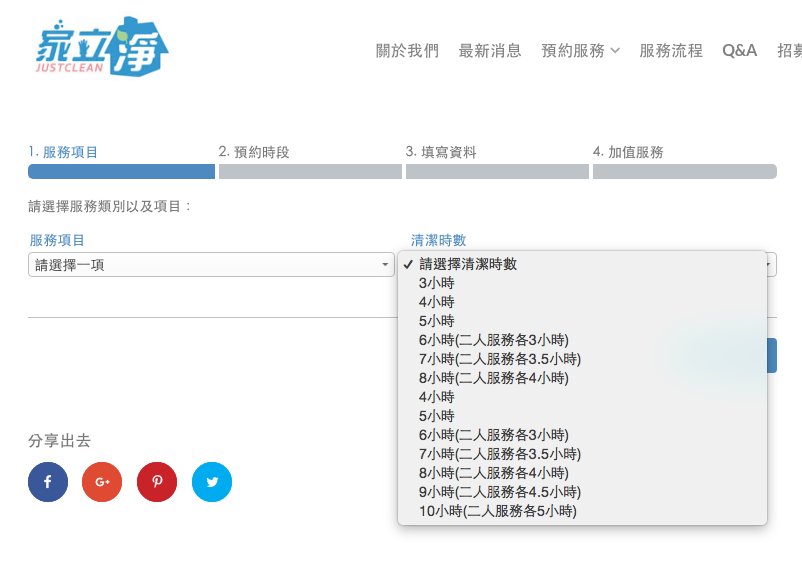Visit the Q&A page
This screenshot has height=566, width=802.
(740, 51)
